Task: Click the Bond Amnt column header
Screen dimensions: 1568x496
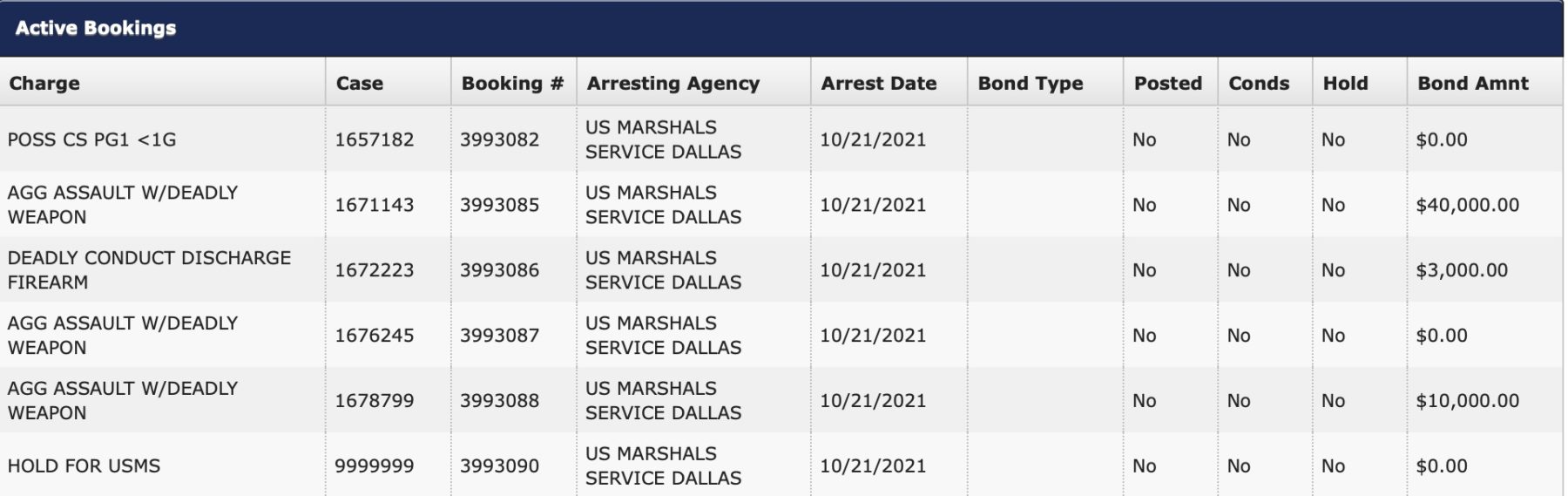Action: click(1472, 84)
